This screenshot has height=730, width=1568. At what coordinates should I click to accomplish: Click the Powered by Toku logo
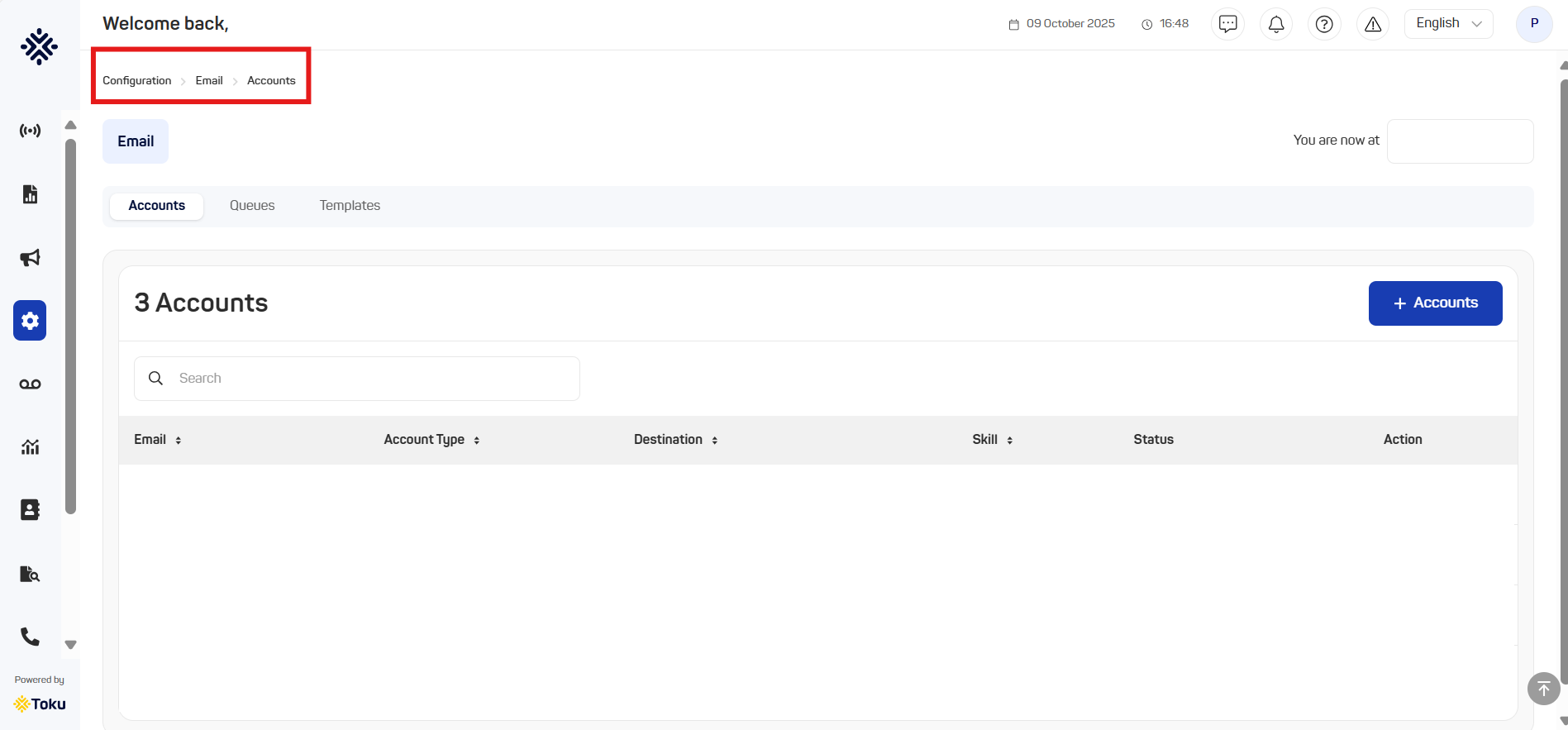[x=40, y=704]
